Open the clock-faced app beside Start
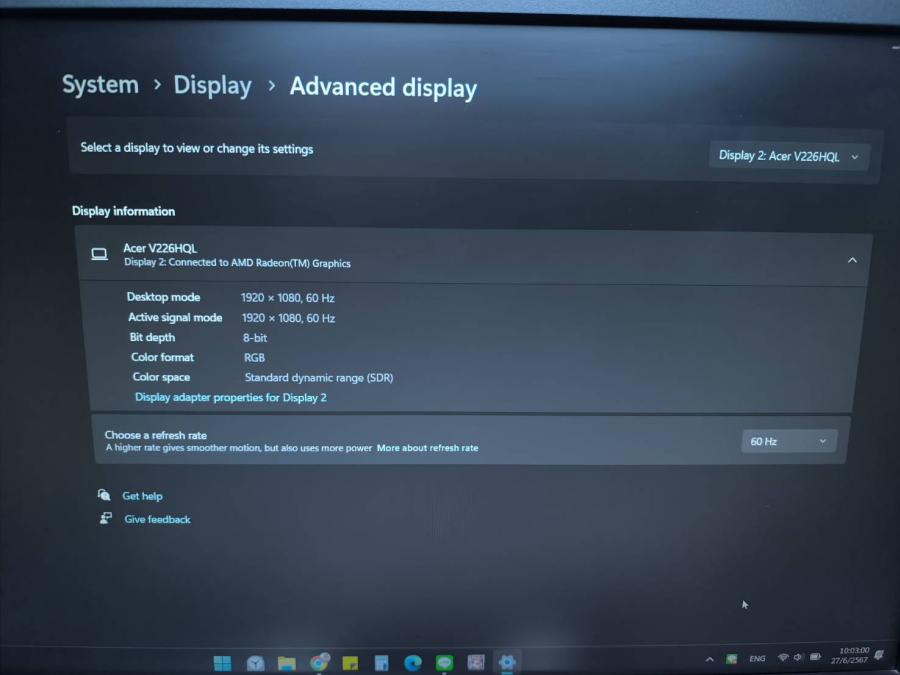The image size is (900, 675). (x=255, y=663)
